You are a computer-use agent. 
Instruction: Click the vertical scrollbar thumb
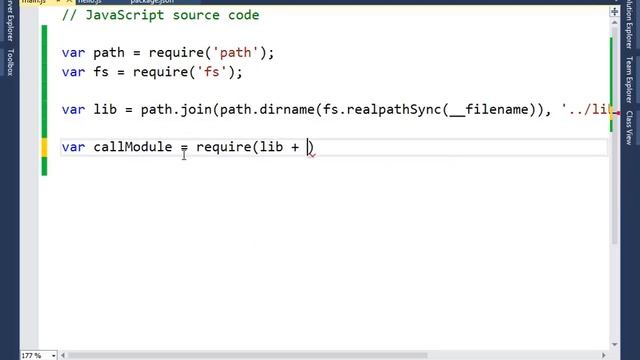pyautogui.click(x=614, y=136)
